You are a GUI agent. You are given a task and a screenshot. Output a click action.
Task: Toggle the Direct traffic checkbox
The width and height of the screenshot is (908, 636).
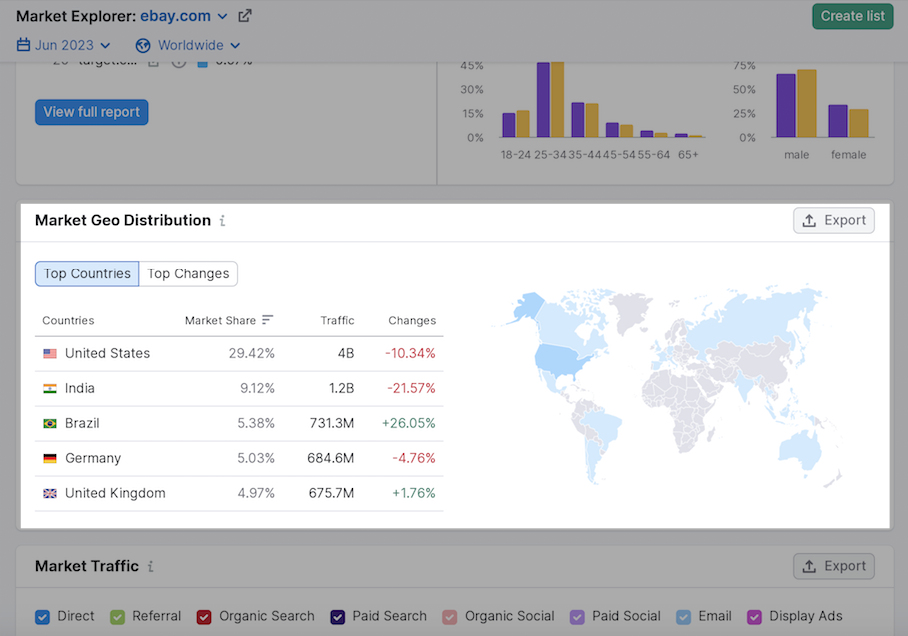pyautogui.click(x=42, y=617)
